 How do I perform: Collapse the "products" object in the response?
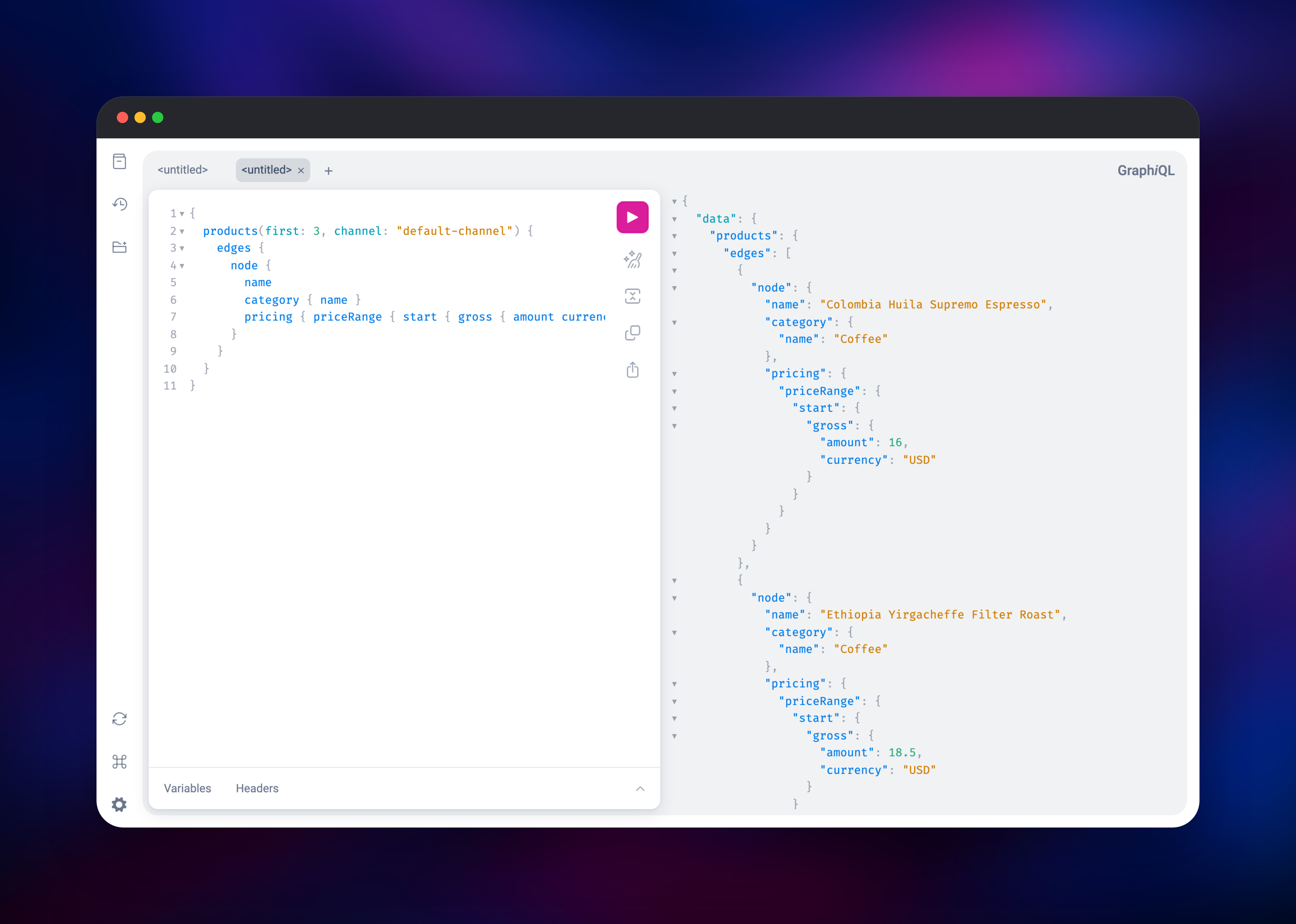(674, 236)
